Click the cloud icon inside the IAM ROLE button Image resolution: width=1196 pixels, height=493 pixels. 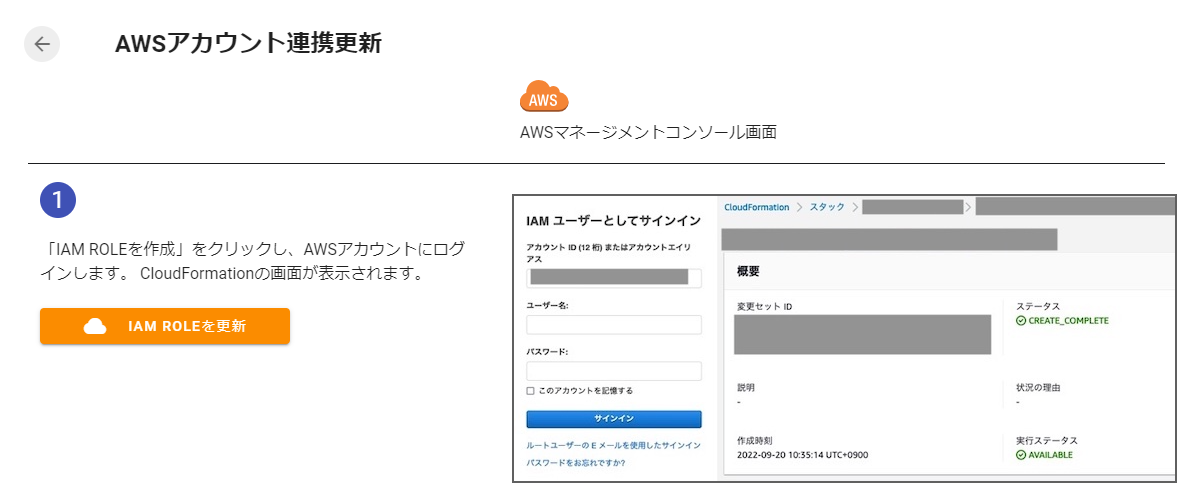(95, 326)
